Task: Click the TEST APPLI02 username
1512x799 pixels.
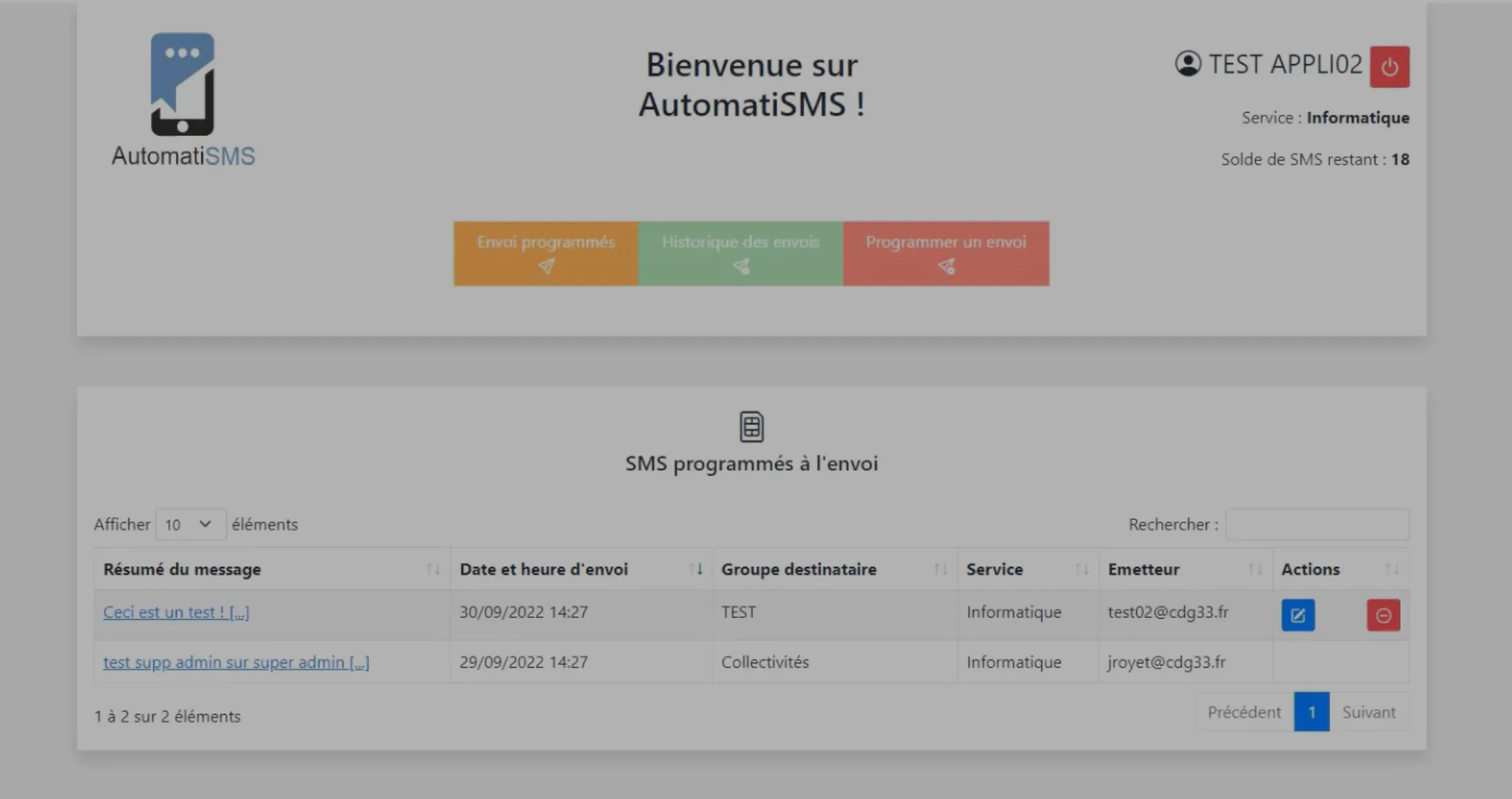Action: (x=1285, y=64)
